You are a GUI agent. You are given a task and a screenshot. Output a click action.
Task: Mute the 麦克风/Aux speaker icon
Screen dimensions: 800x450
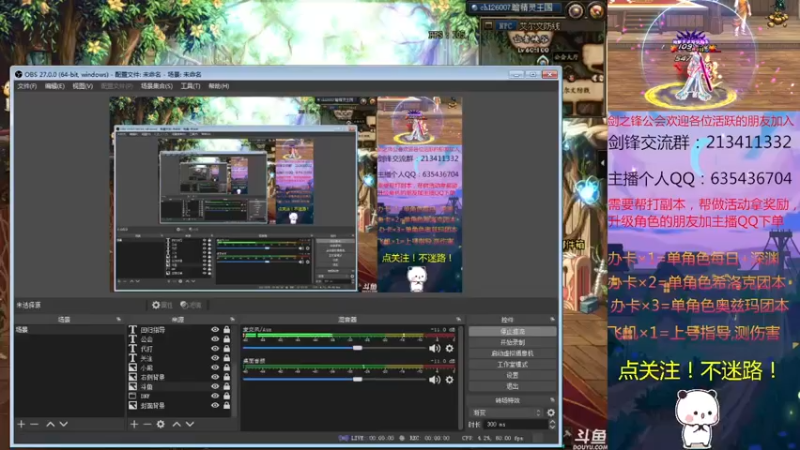435,348
